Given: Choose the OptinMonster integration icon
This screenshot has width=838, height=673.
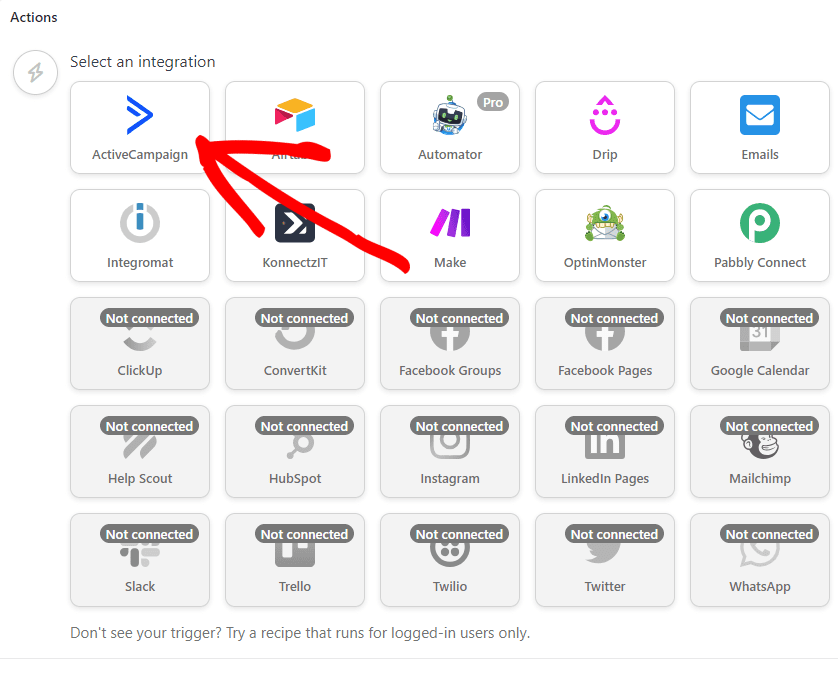Looking at the screenshot, I should coord(604,223).
